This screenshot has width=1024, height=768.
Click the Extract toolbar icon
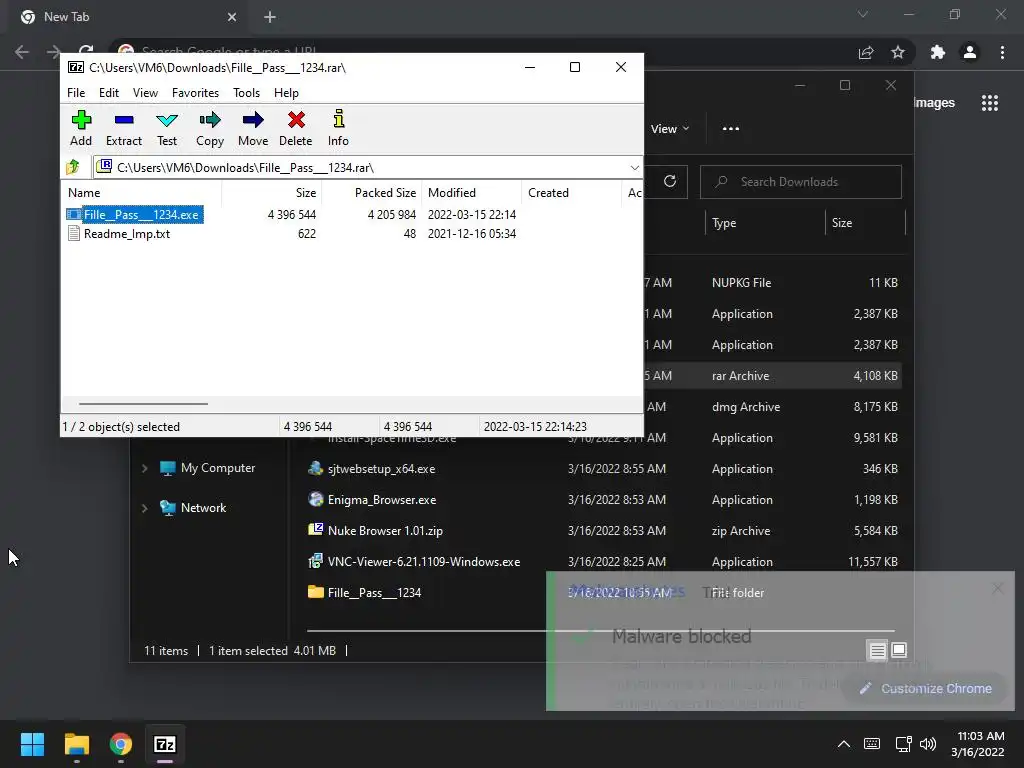click(x=123, y=128)
